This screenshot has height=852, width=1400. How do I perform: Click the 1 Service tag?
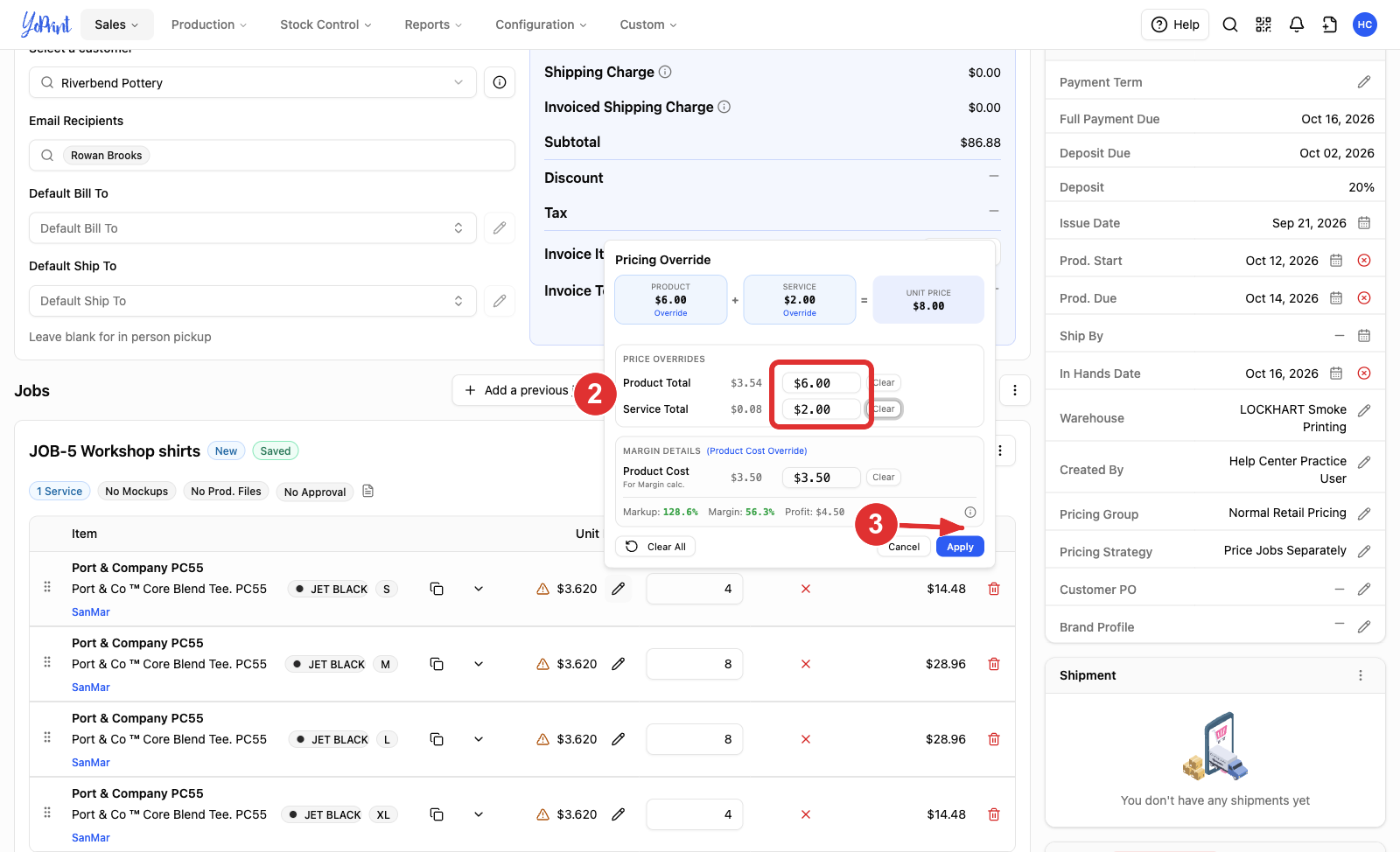pyautogui.click(x=59, y=492)
